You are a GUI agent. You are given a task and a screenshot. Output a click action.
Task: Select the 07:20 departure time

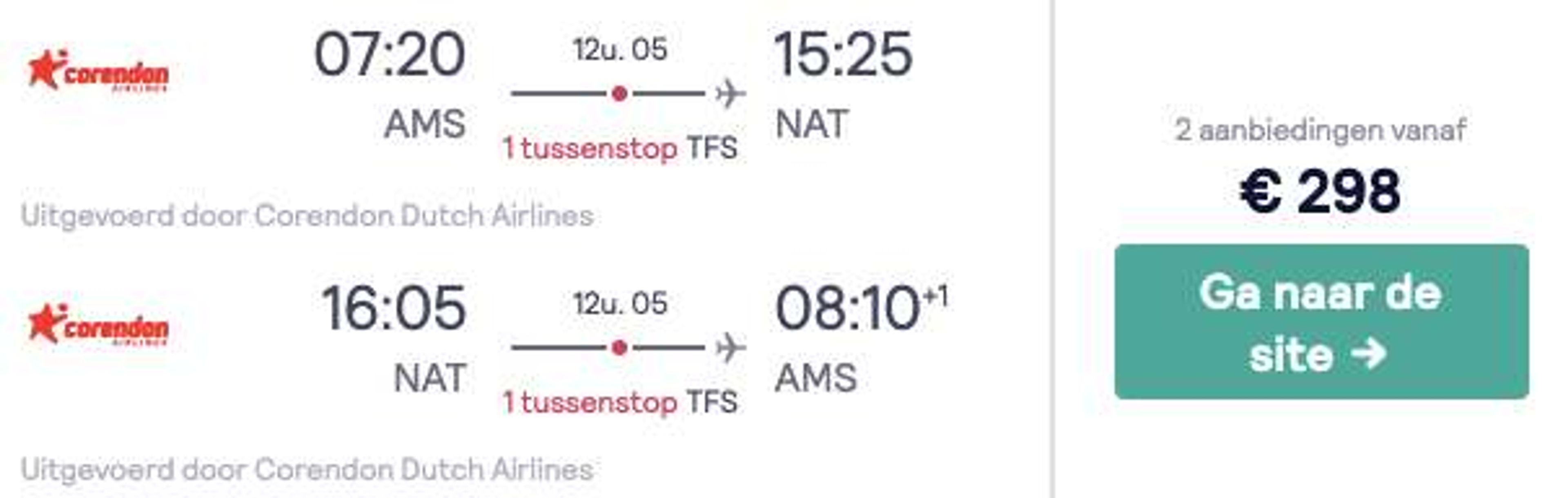click(x=390, y=54)
